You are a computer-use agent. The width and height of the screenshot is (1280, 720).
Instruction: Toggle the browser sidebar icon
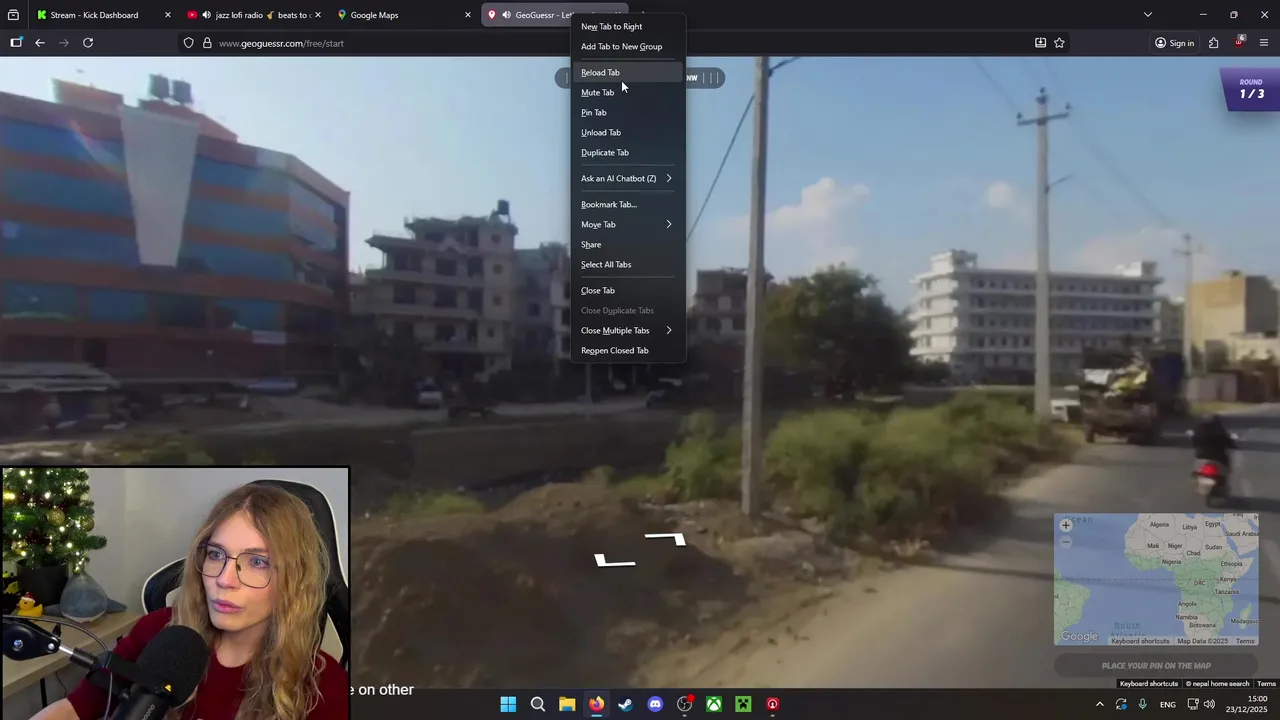(x=16, y=43)
